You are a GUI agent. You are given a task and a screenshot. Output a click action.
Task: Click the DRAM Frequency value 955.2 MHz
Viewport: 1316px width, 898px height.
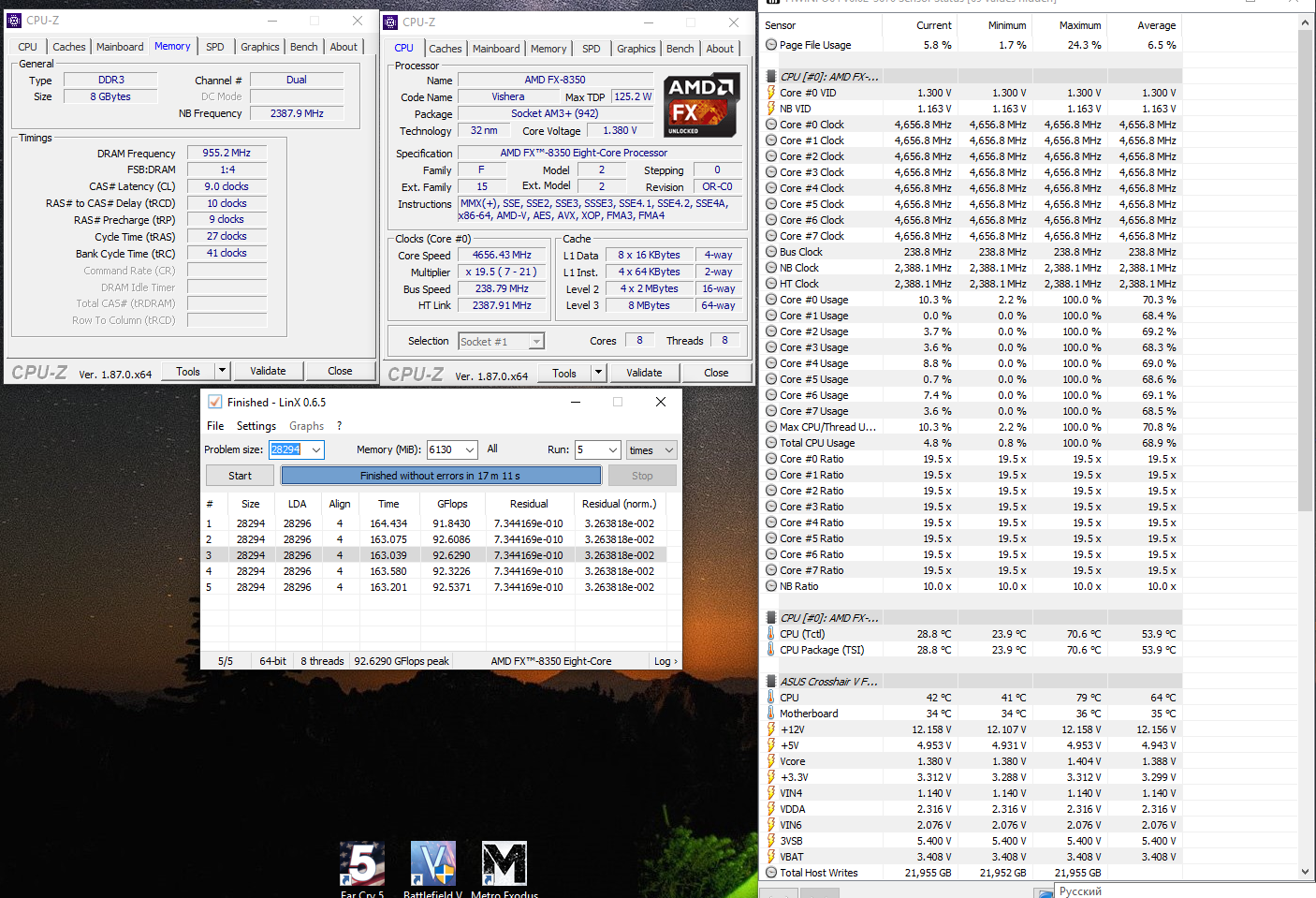pos(227,153)
